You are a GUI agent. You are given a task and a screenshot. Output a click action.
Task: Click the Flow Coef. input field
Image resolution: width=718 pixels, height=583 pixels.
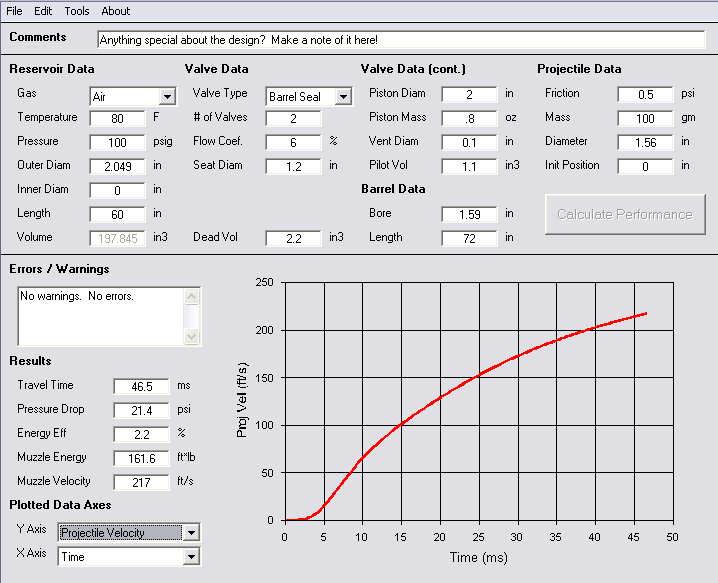click(x=293, y=142)
